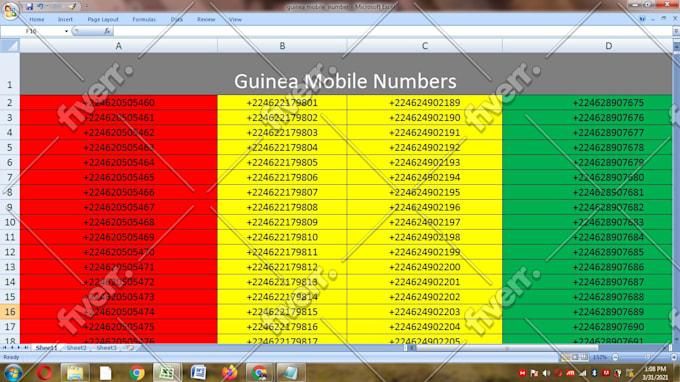Go to last sheet navigation arrow

click(26, 348)
